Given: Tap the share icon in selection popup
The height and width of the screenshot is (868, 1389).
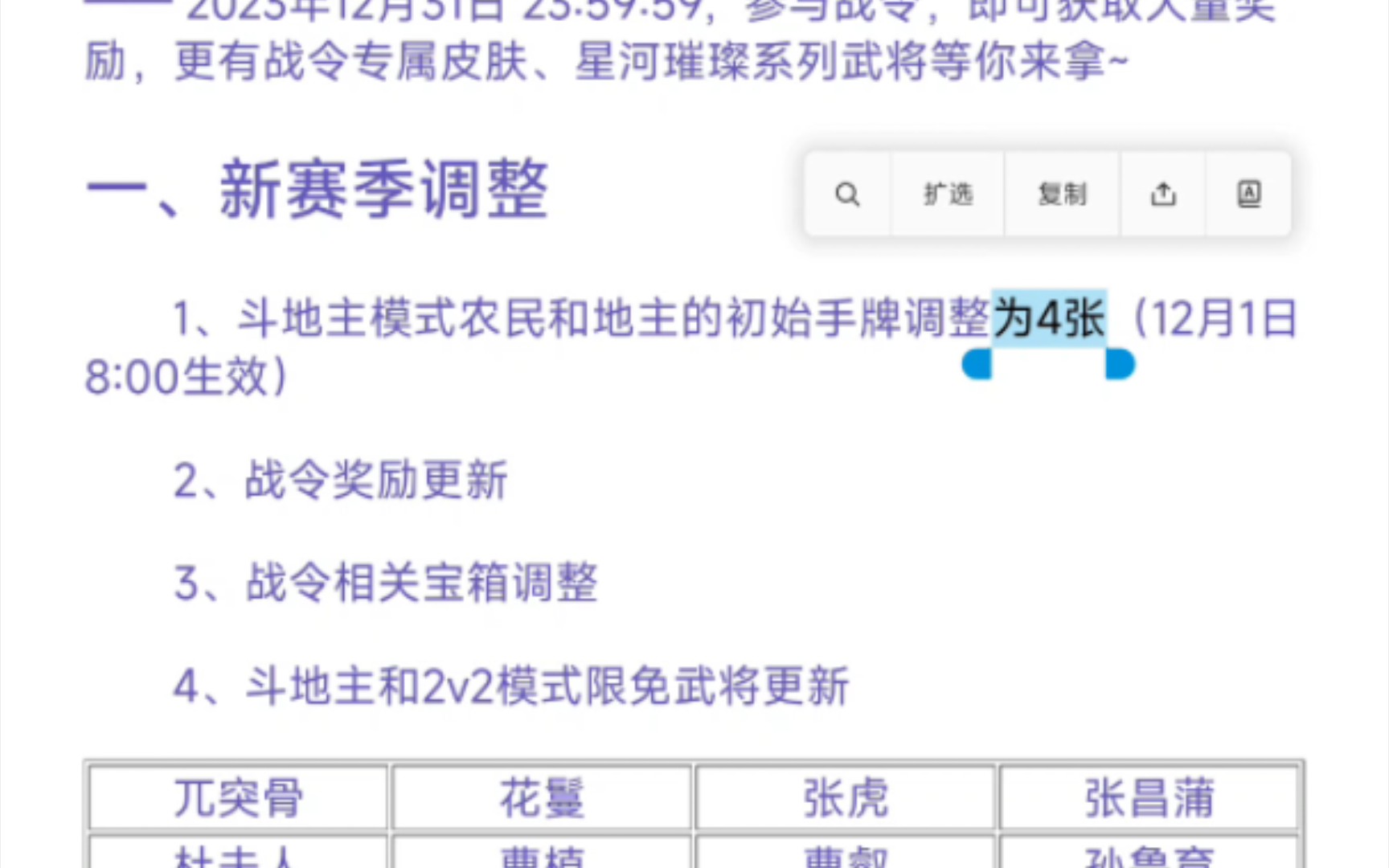Looking at the screenshot, I should click(x=1163, y=194).
